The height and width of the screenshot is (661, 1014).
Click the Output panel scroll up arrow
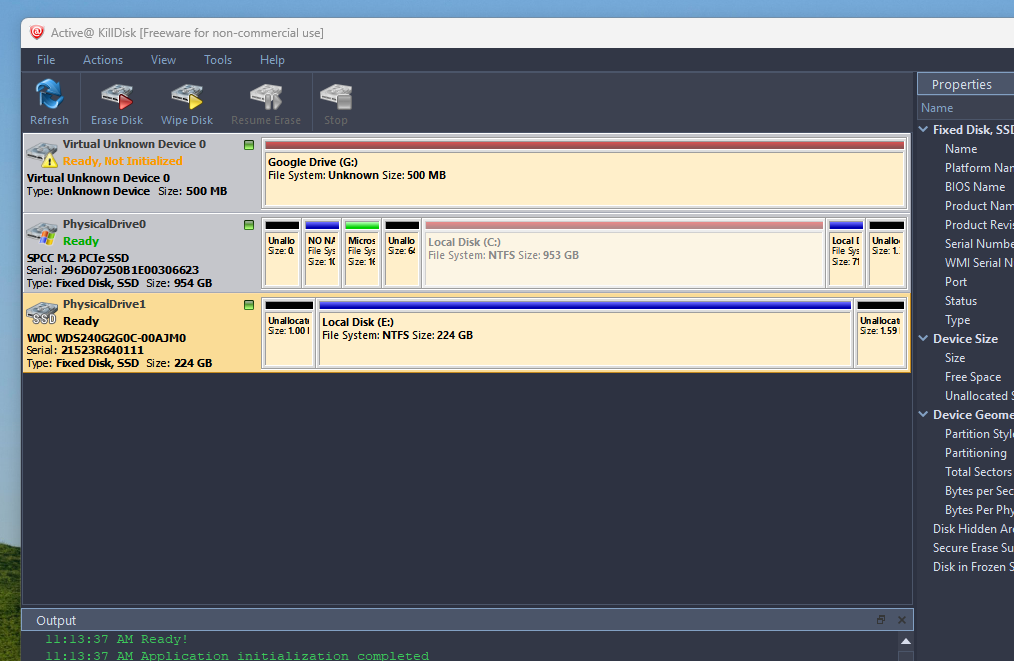click(905, 641)
